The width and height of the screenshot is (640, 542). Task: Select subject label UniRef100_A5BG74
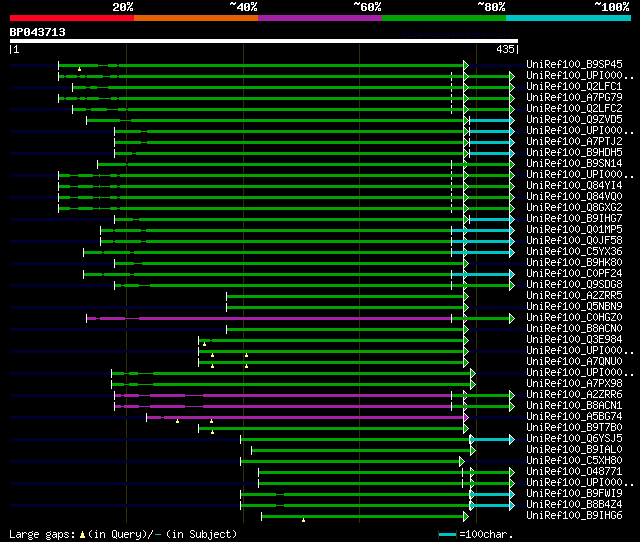[x=574, y=417]
